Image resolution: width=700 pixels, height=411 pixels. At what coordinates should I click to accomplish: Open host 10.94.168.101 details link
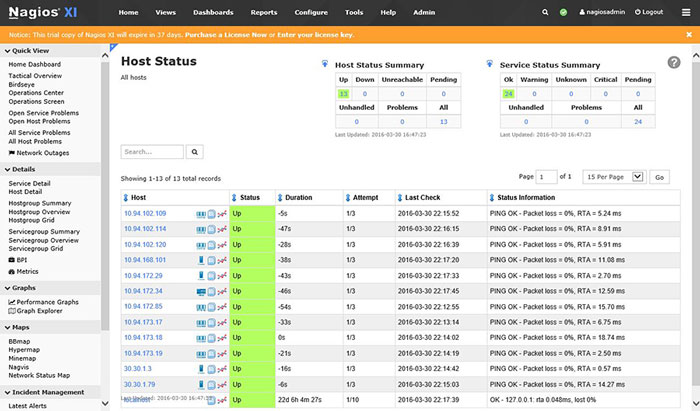pos(145,260)
